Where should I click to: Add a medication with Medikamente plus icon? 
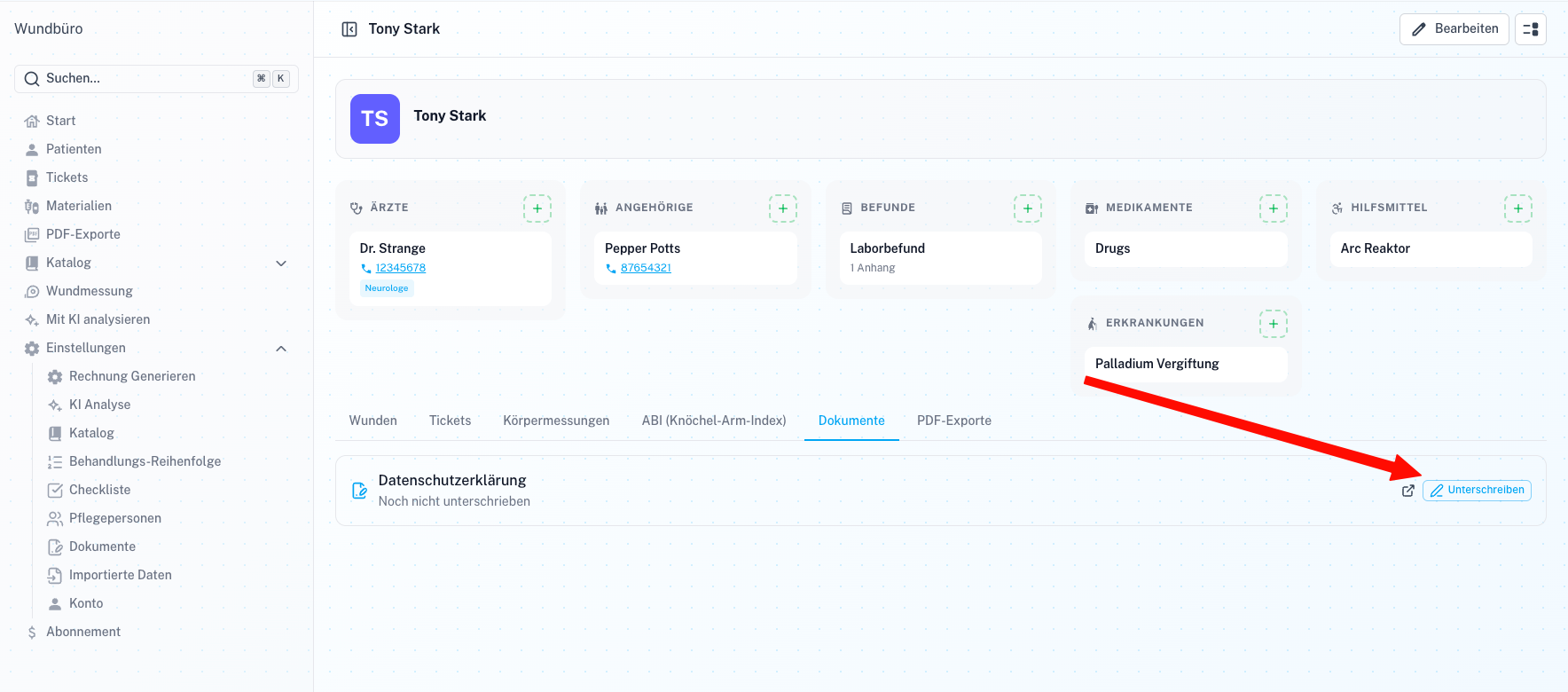[x=1274, y=208]
